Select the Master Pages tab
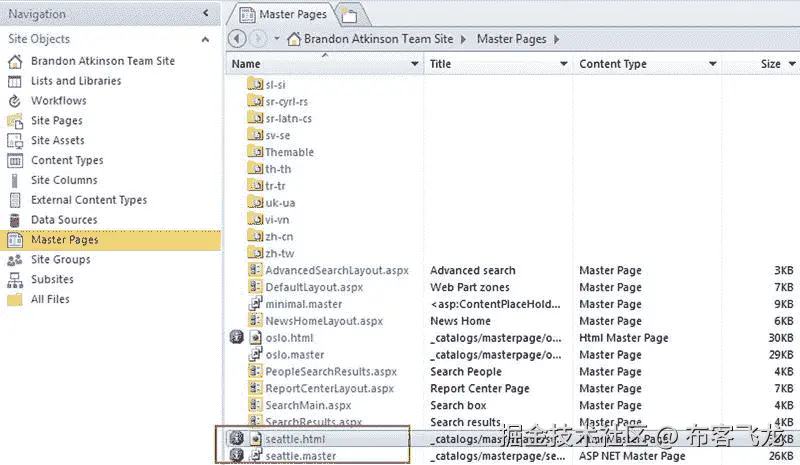 point(283,14)
